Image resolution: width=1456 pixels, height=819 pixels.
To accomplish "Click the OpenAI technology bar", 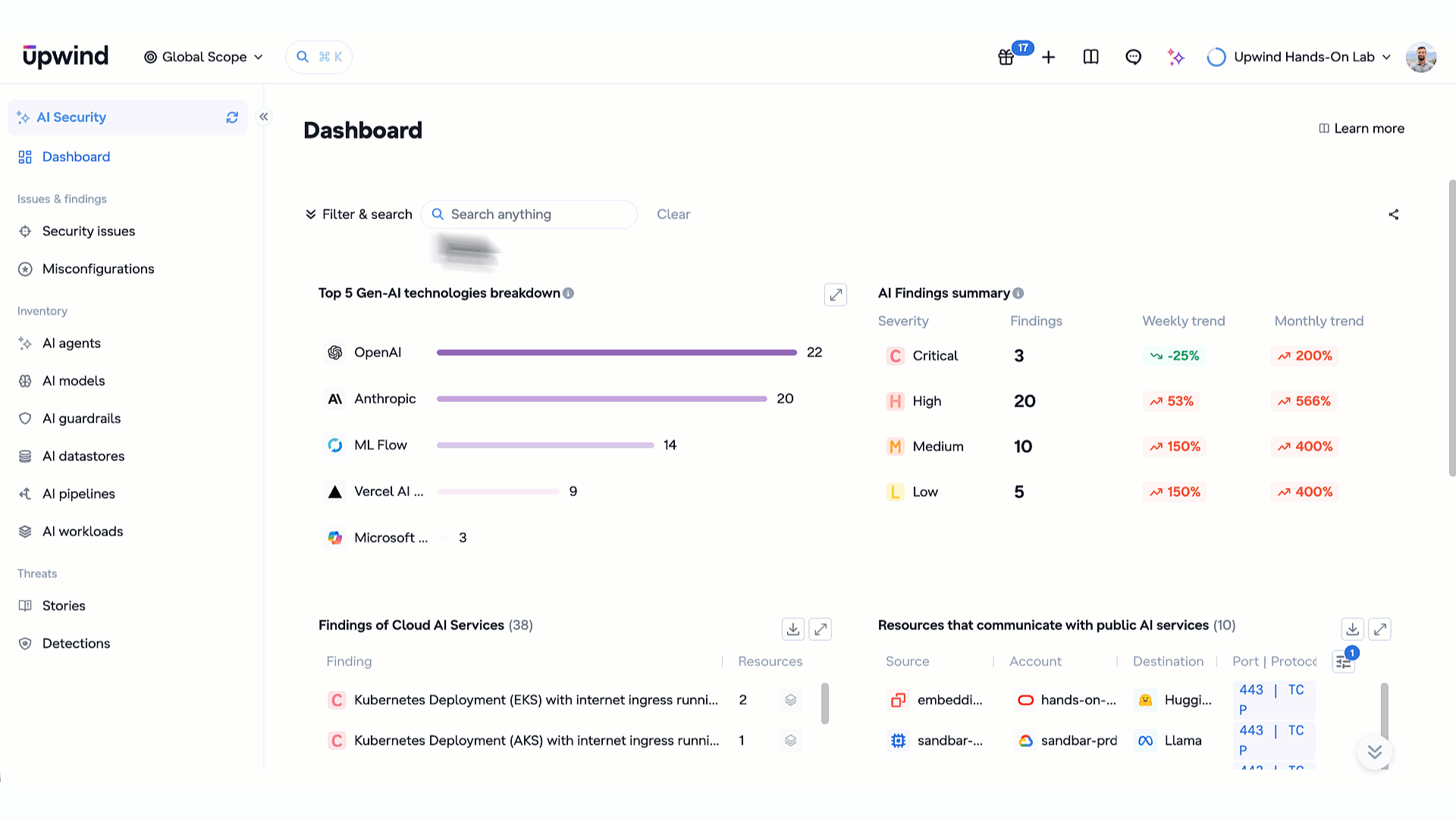I will pyautogui.click(x=617, y=353).
